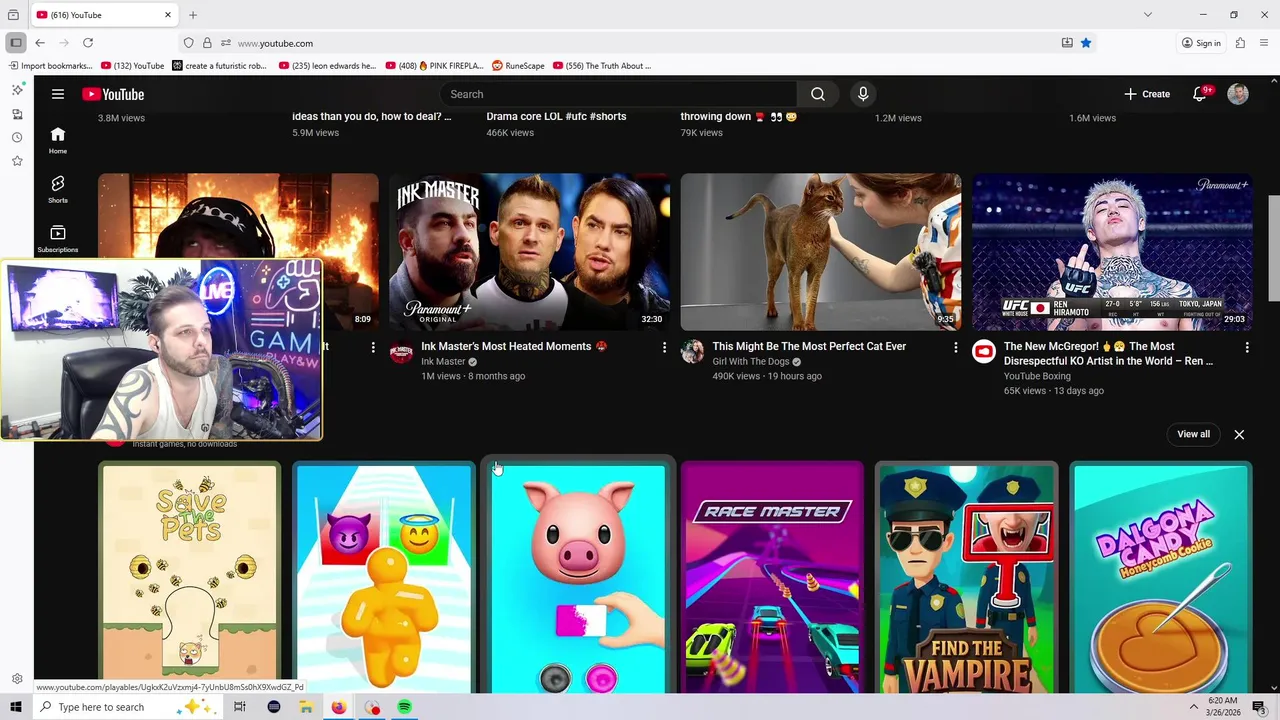Start voice search with microphone icon
1280x720 pixels.
(863, 94)
